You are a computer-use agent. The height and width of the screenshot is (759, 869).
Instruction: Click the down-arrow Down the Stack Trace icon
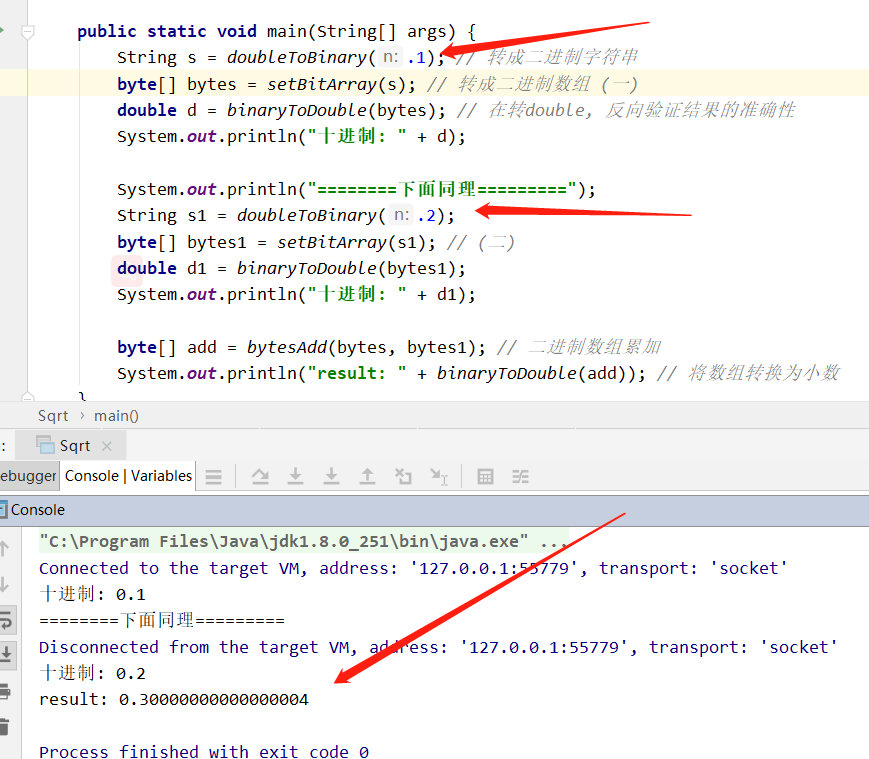click(x=5, y=584)
